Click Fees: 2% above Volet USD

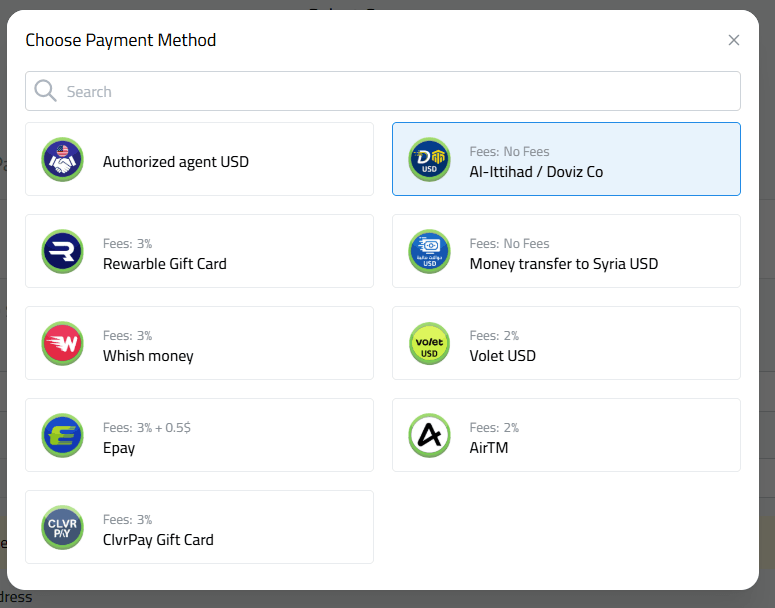click(494, 336)
